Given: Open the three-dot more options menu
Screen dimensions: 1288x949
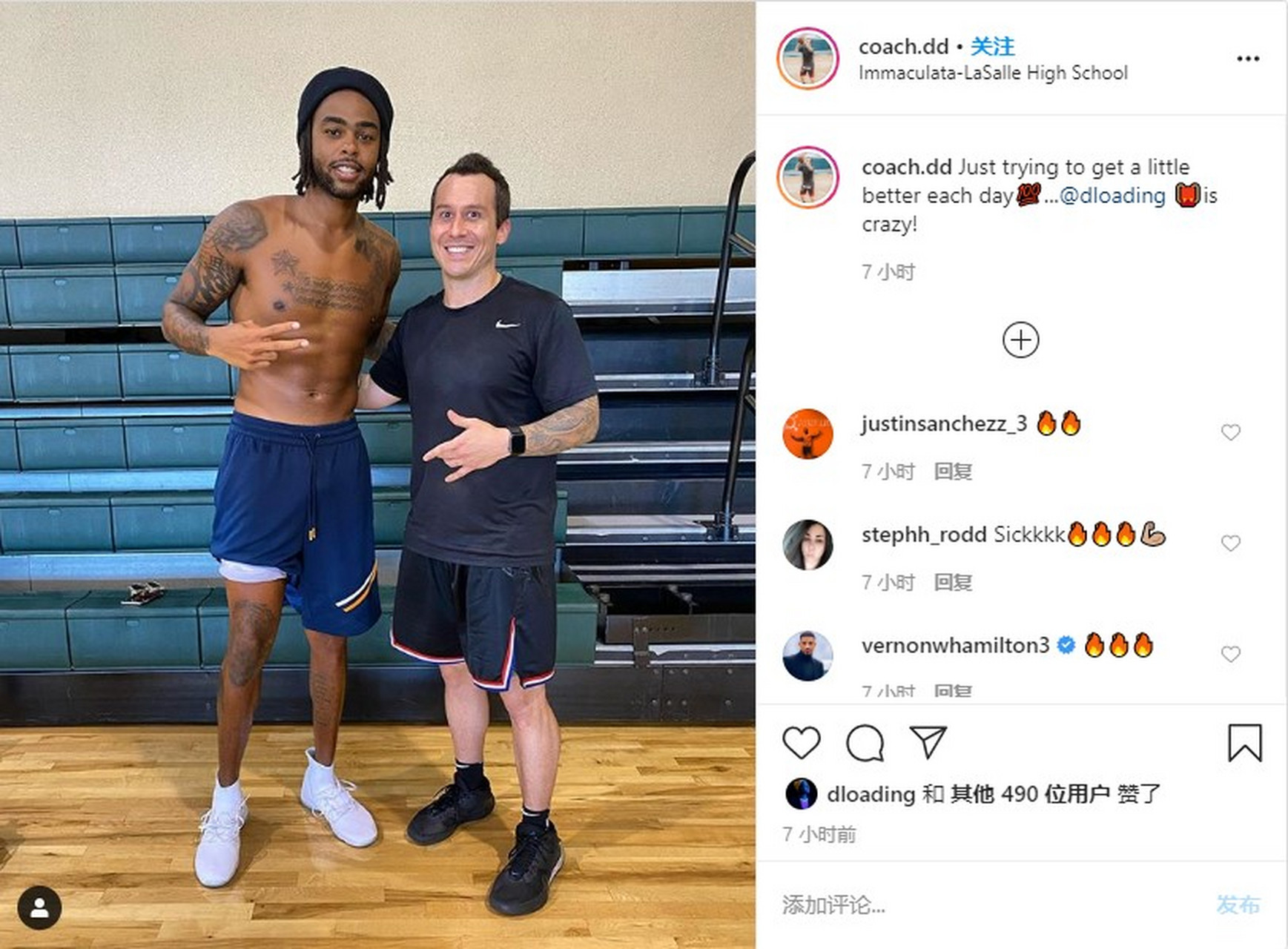Looking at the screenshot, I should coord(1248,59).
